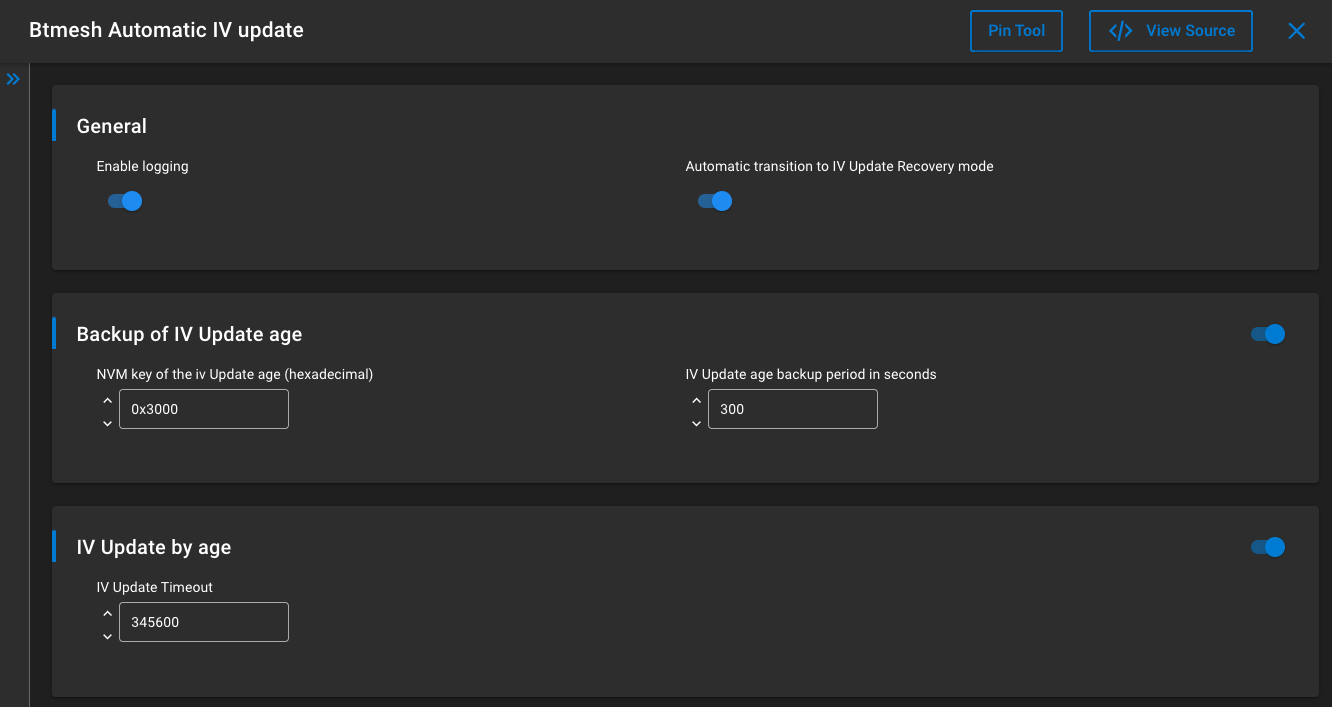Click the code icon on View Source

[1120, 31]
